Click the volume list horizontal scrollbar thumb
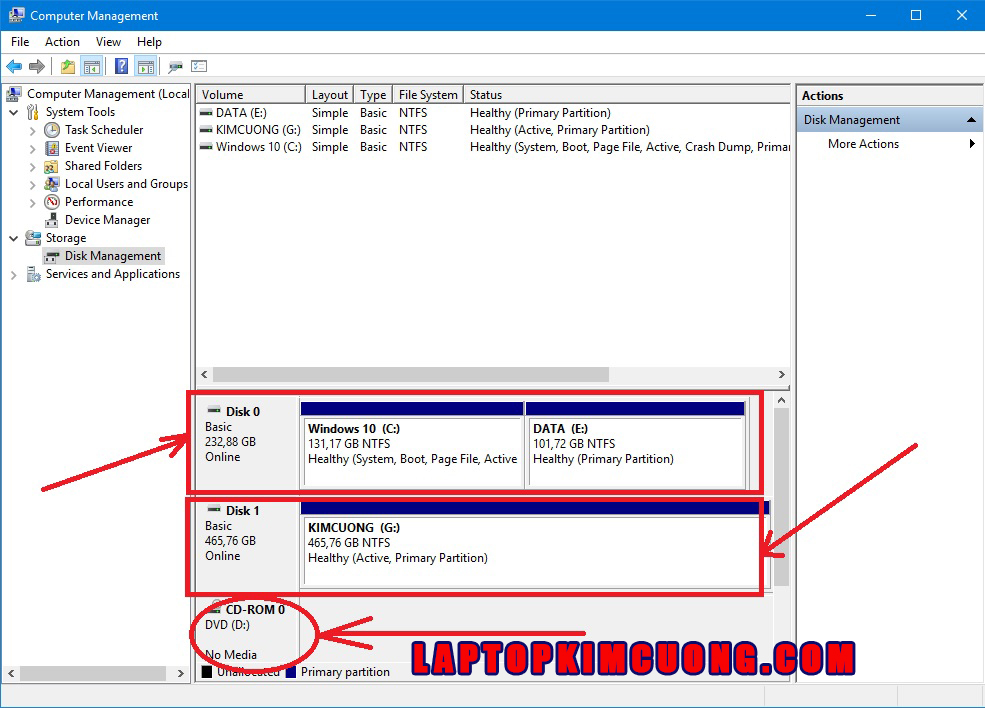The width and height of the screenshot is (985, 708). tap(411, 374)
